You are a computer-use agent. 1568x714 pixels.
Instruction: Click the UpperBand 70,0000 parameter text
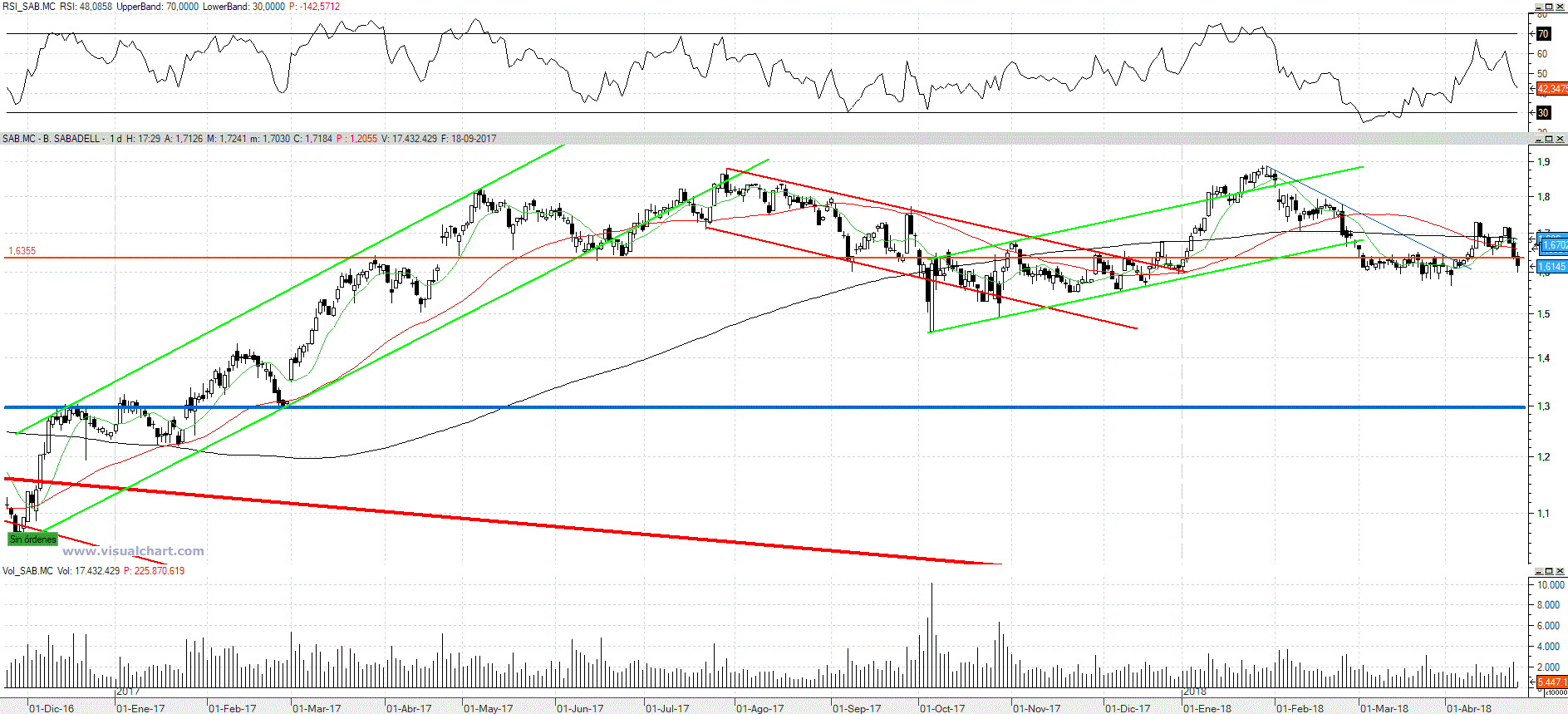click(158, 7)
